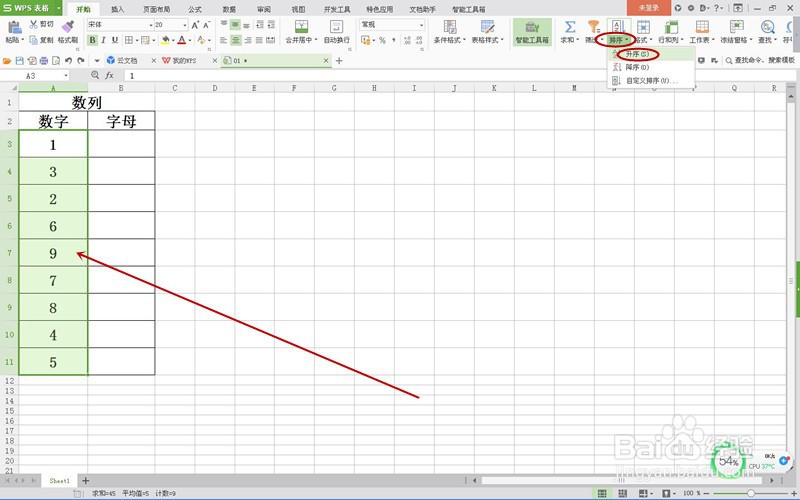Click the align right icon

pyautogui.click(x=247, y=40)
